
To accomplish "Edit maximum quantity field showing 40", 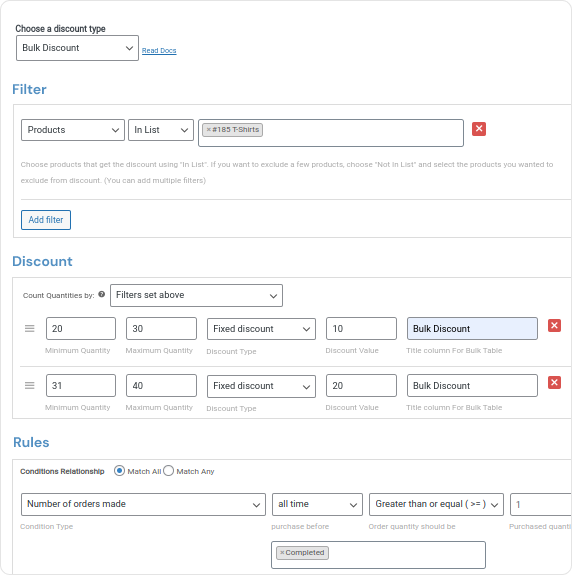I will pos(161,385).
